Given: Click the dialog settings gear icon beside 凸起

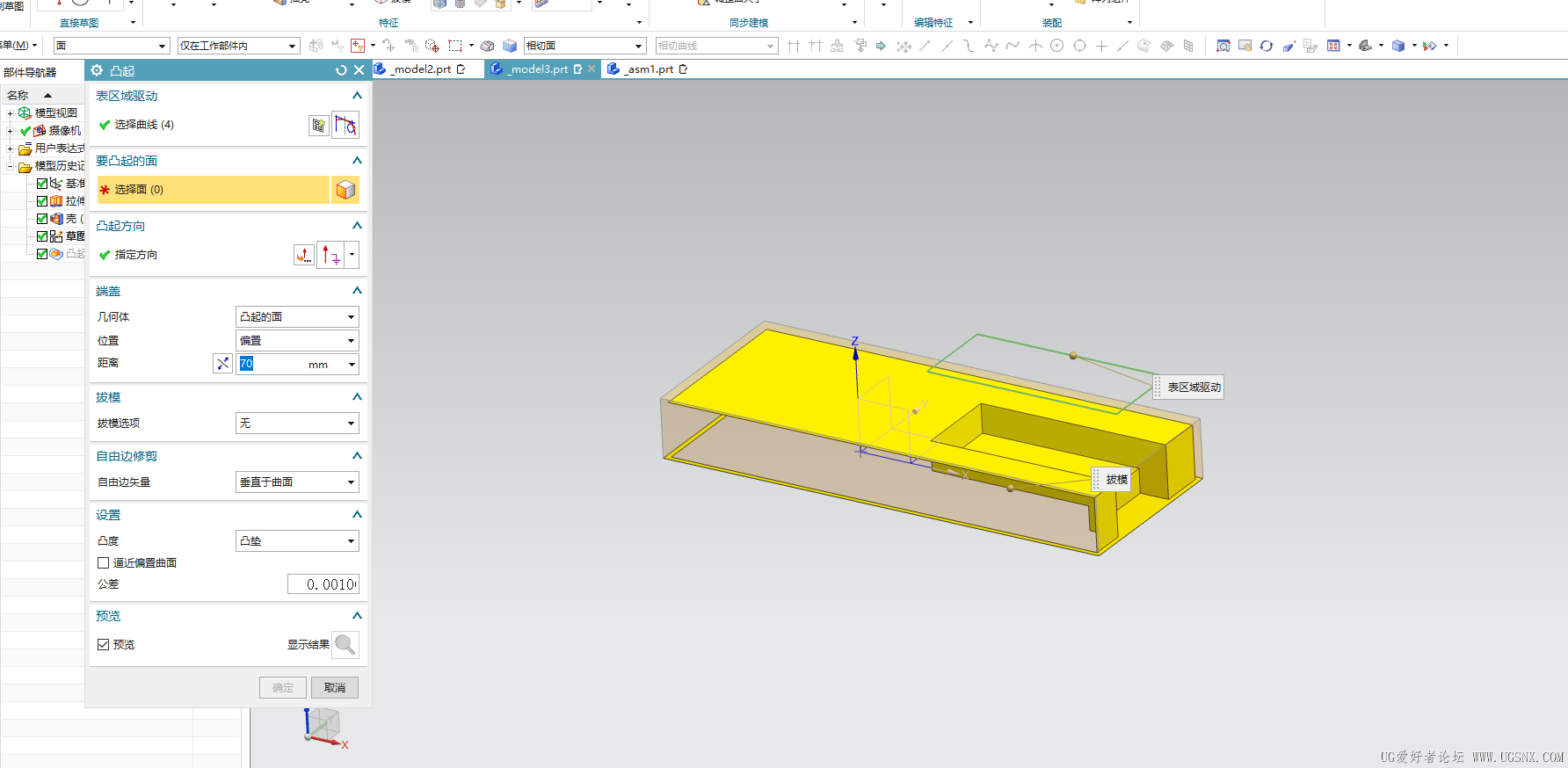Looking at the screenshot, I should tap(97, 70).
